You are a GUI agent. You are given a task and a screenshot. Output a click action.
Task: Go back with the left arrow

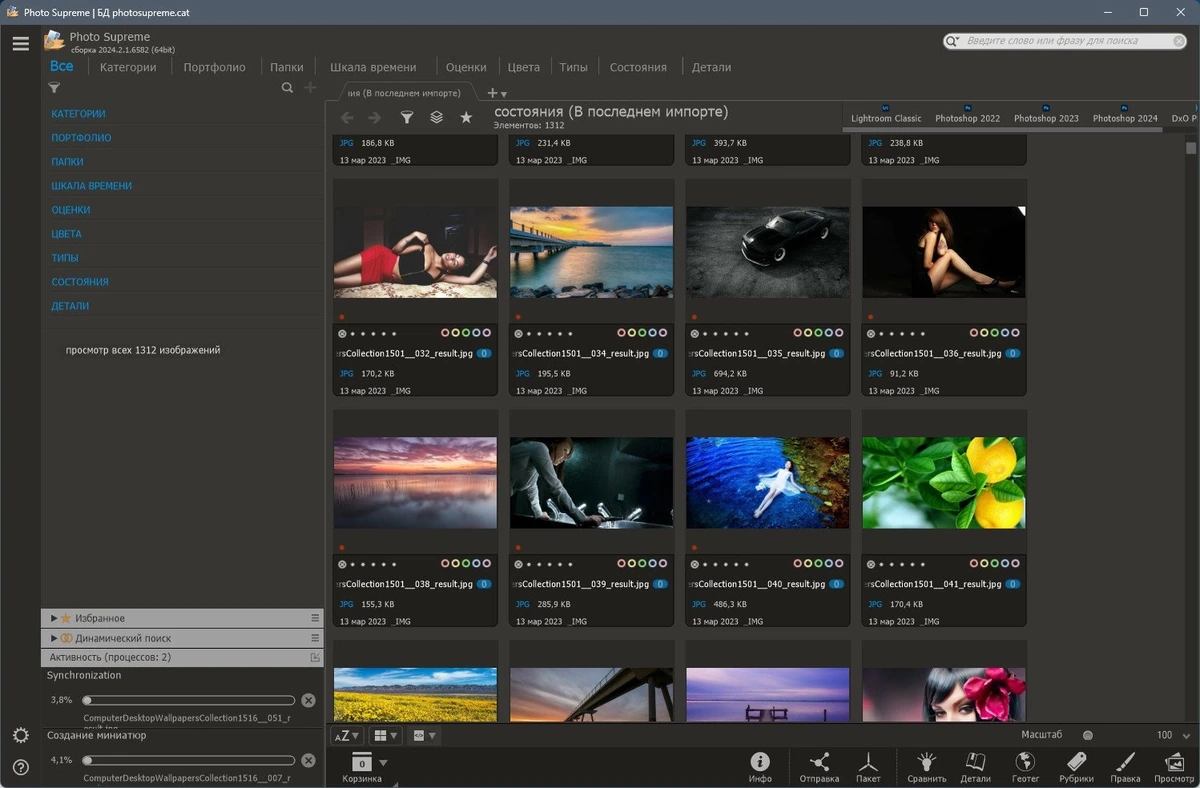[x=347, y=118]
